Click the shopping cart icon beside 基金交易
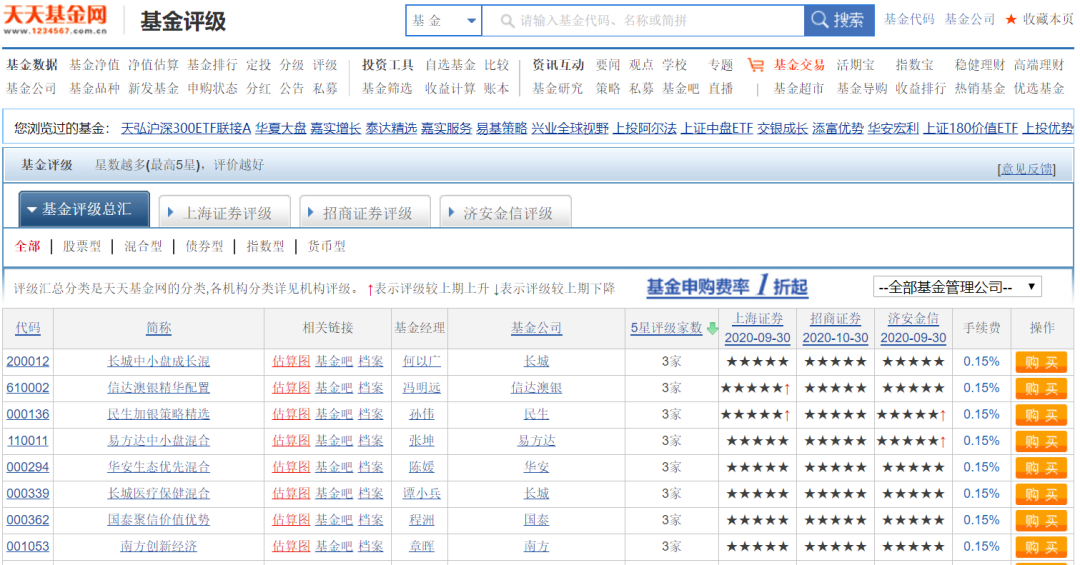The height and width of the screenshot is (565, 1080). coord(756,65)
